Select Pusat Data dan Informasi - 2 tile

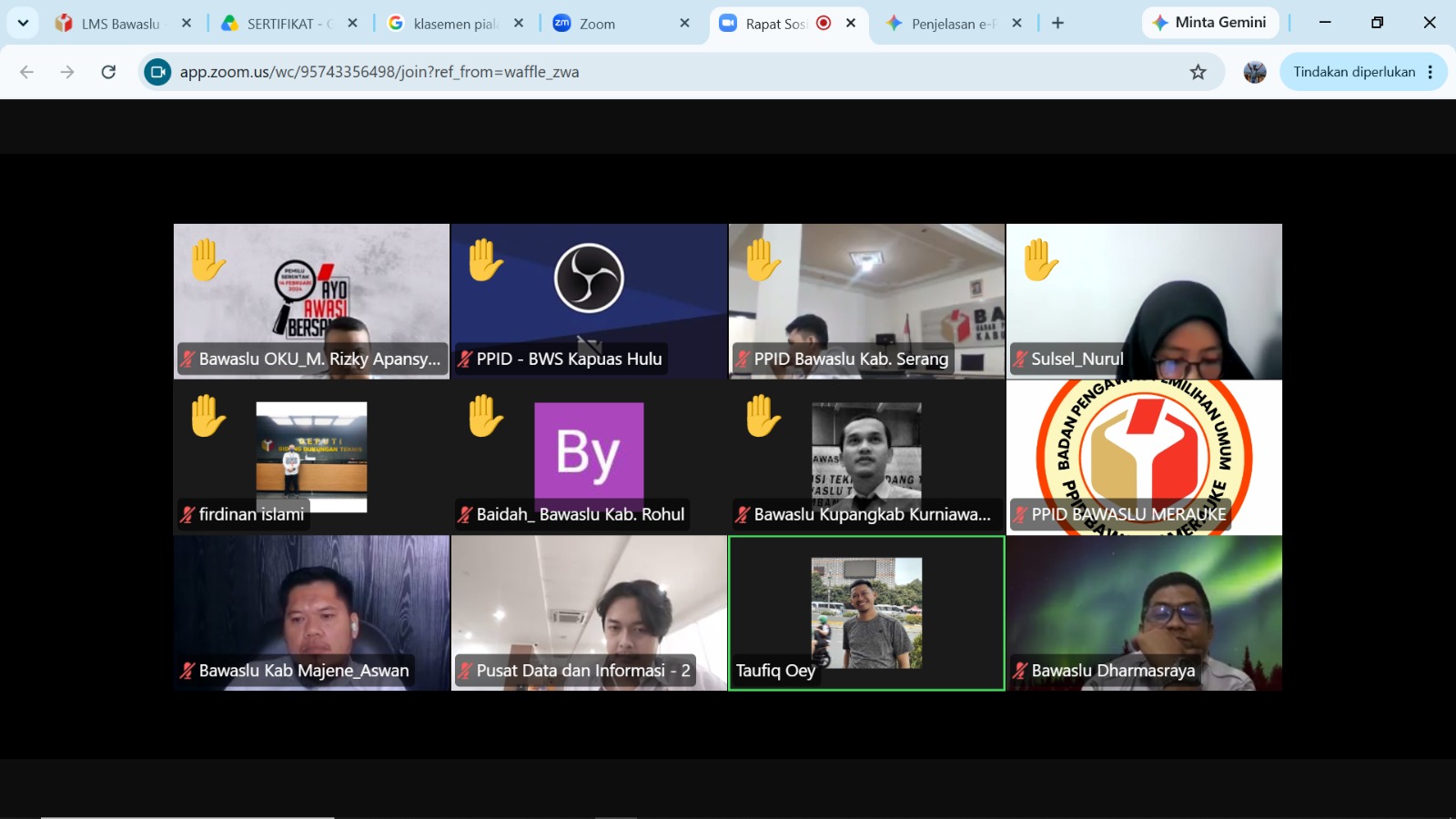click(590, 612)
